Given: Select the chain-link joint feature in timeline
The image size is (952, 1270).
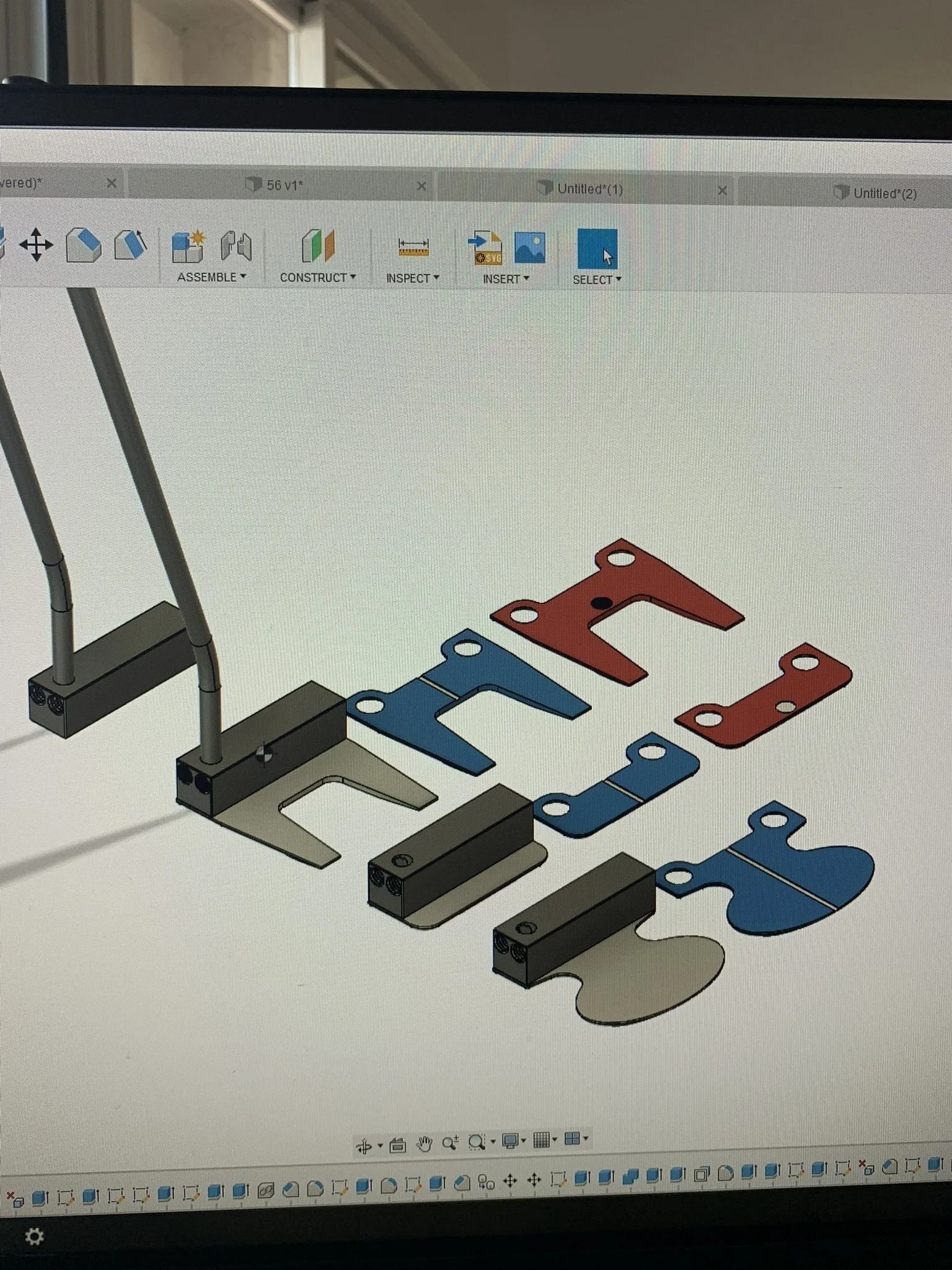Looking at the screenshot, I should pyautogui.click(x=266, y=1191).
